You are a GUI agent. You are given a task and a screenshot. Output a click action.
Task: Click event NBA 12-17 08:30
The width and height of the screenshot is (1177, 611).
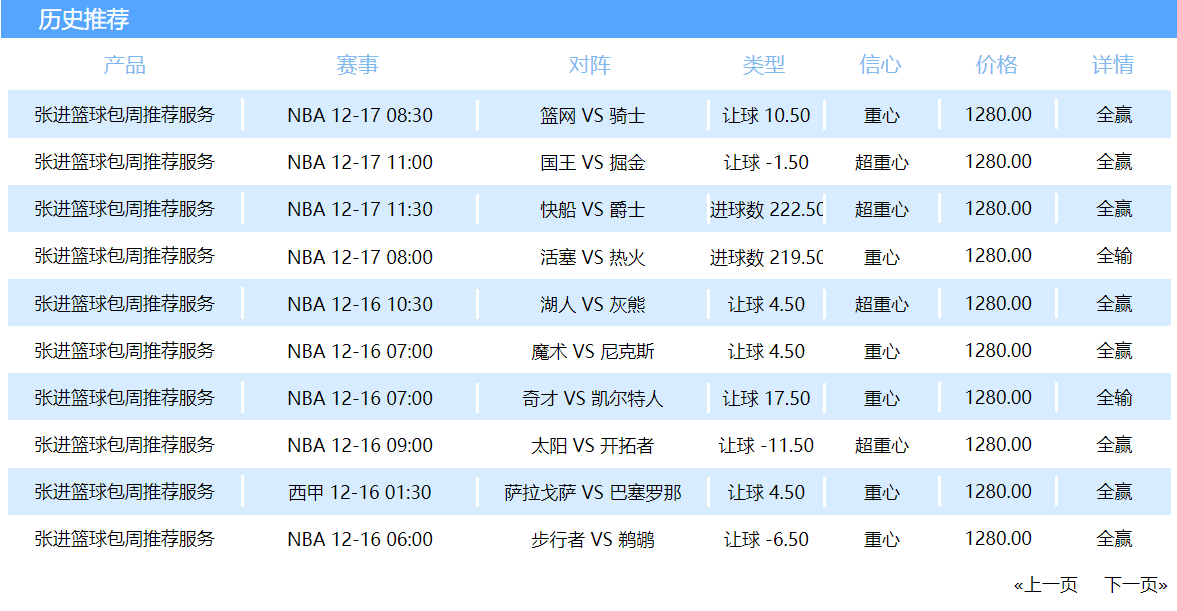[x=360, y=116]
